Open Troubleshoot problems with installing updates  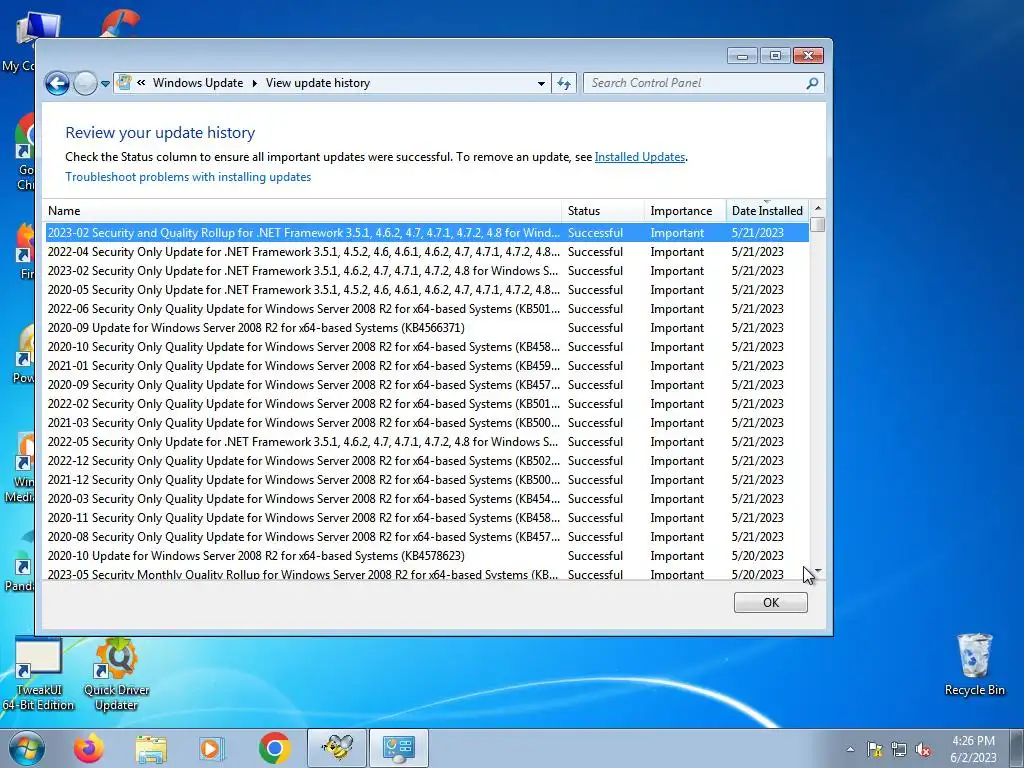click(188, 177)
